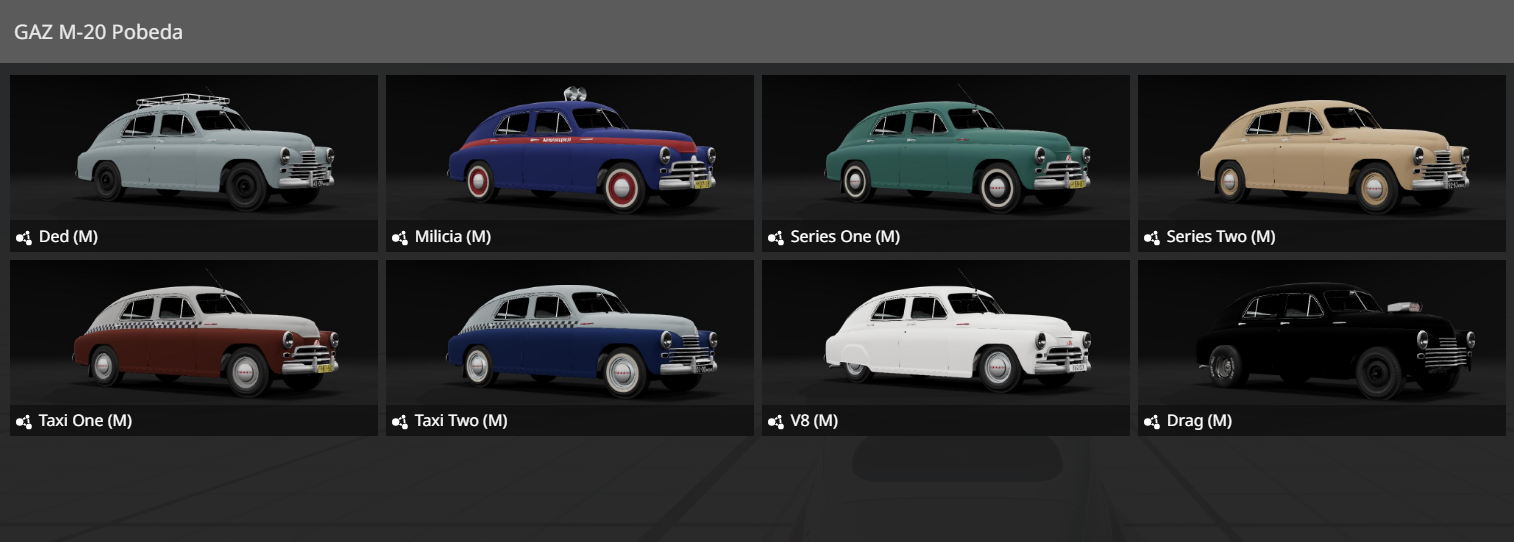Click the config icon beside V8 (M)
1514x542 pixels.
coord(776,422)
